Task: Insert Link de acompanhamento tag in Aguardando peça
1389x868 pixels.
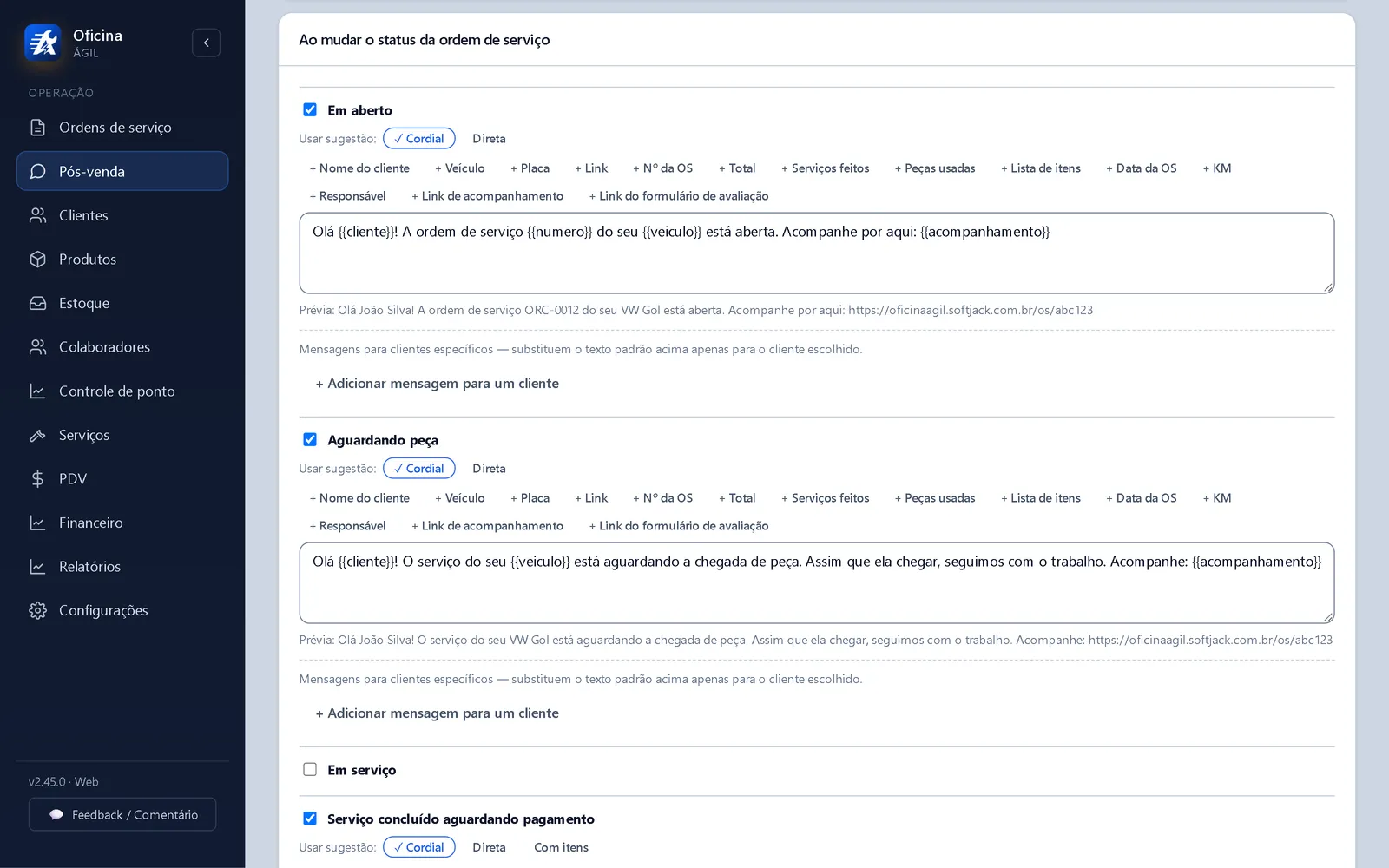Action: (x=487, y=526)
